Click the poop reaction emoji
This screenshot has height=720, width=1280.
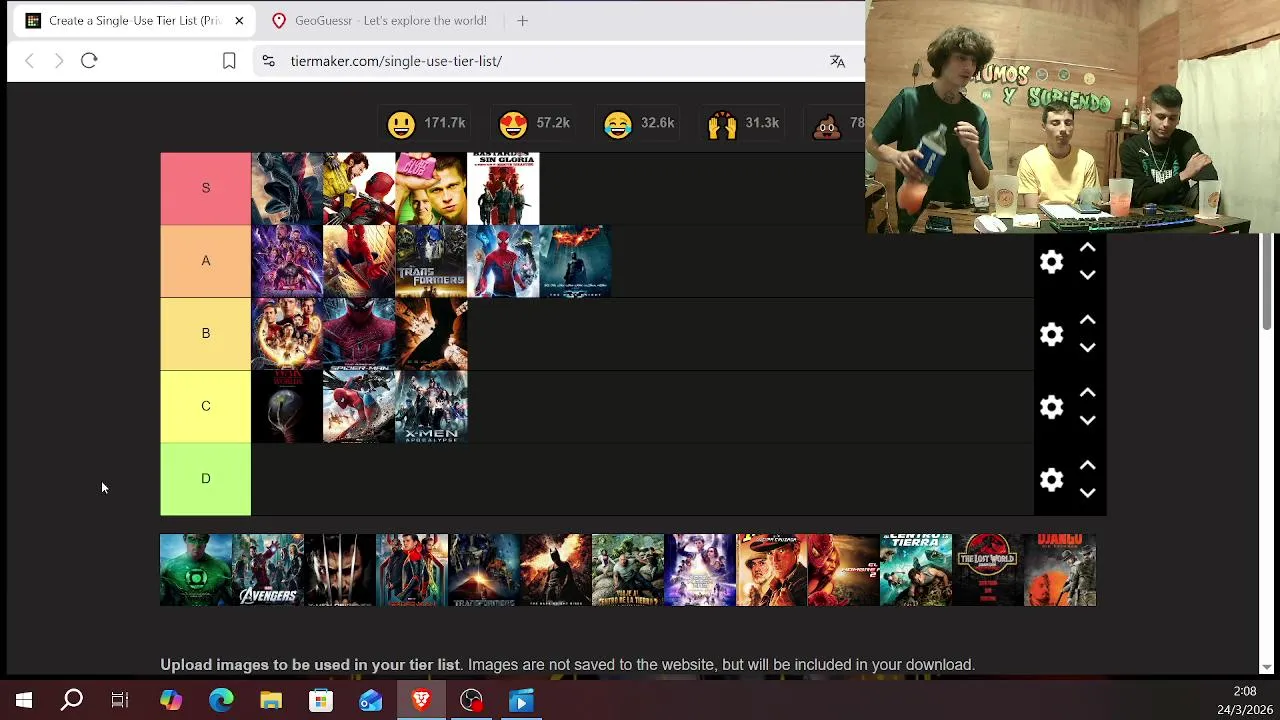pyautogui.click(x=827, y=124)
